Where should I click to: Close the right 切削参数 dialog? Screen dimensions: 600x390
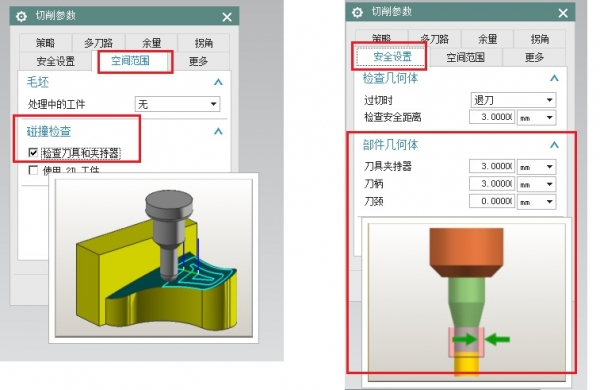point(563,13)
